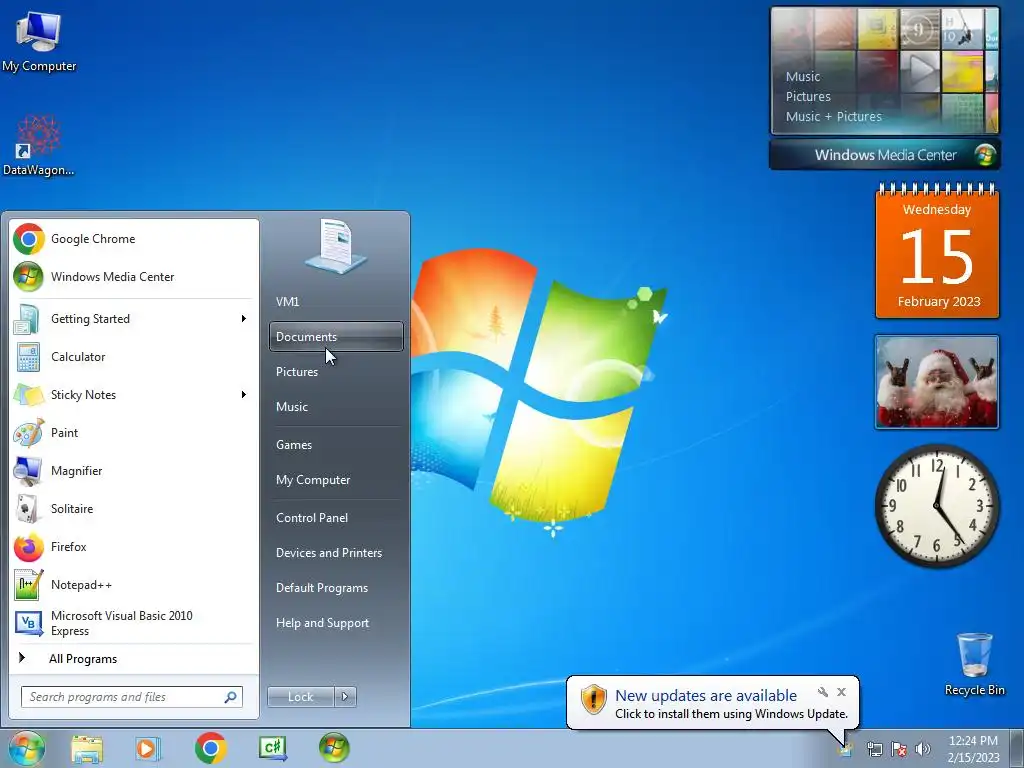Open Notepad++ from Start menu
This screenshot has height=768, width=1024.
(x=133, y=584)
